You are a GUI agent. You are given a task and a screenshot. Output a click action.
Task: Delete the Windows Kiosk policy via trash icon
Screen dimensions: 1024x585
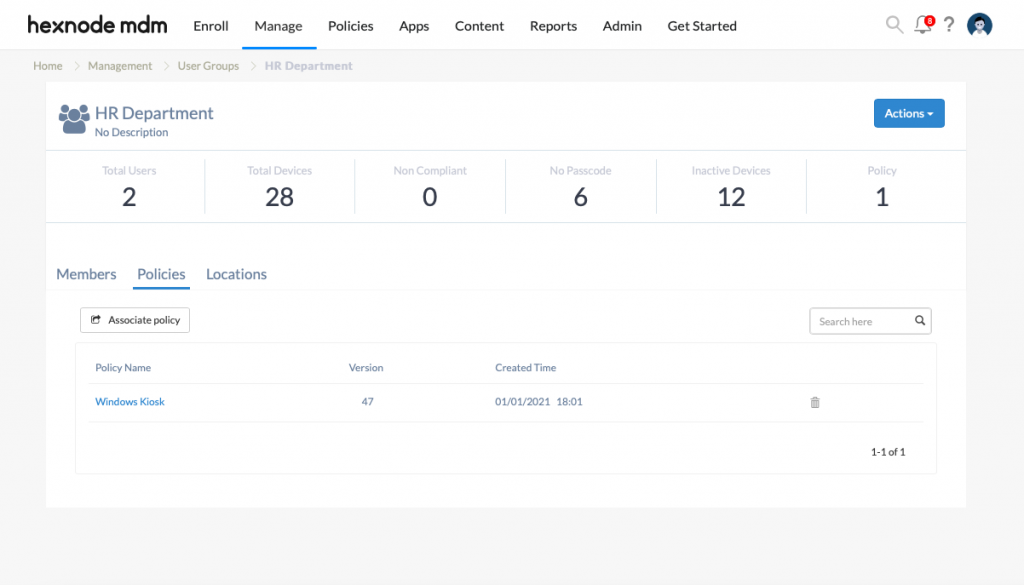tap(815, 402)
